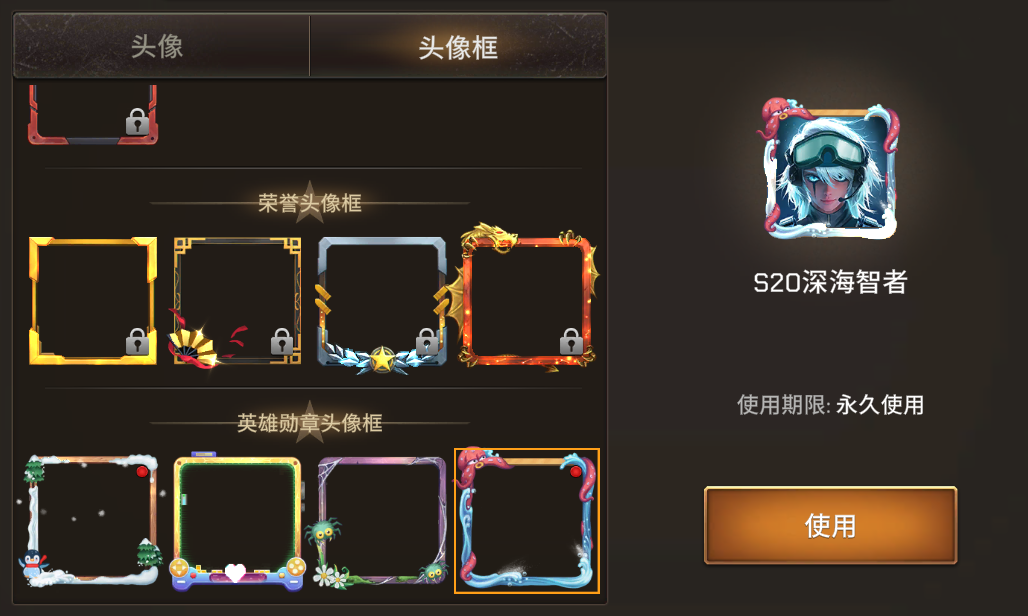The width and height of the screenshot is (1028, 616).
Task: Choose the golden fan decorated frame
Action: (237, 302)
